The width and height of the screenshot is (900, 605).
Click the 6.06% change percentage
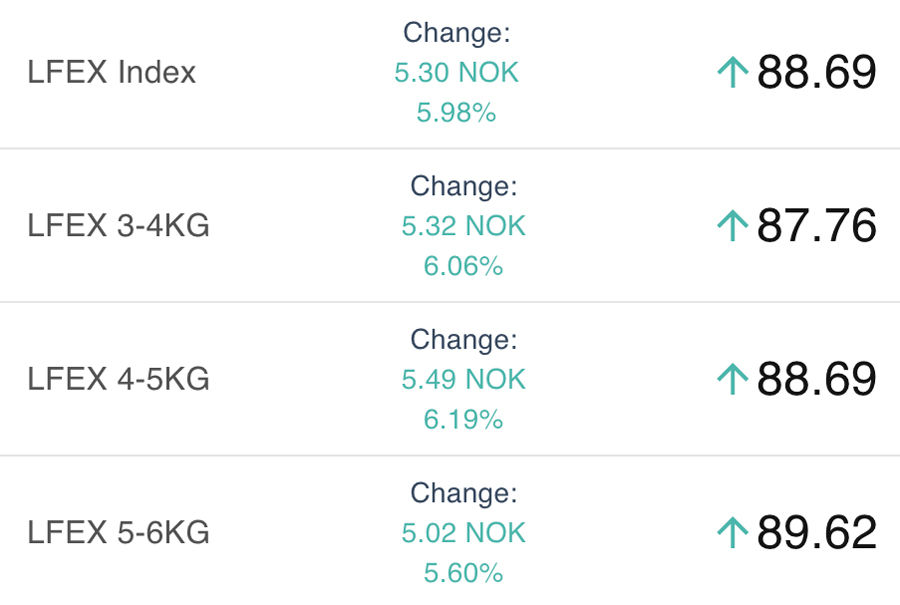pyautogui.click(x=463, y=267)
